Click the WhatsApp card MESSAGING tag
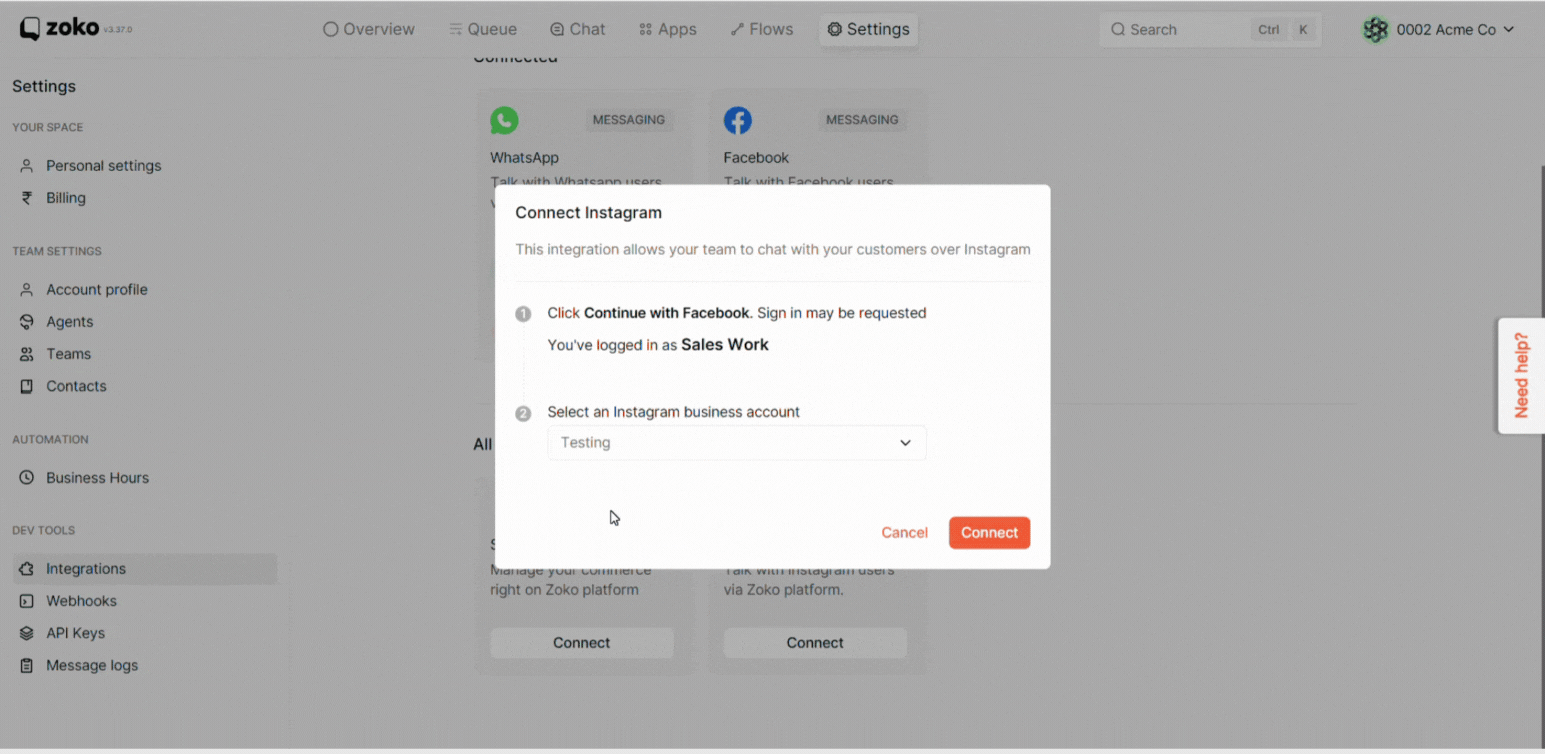1545x754 pixels. [x=629, y=120]
